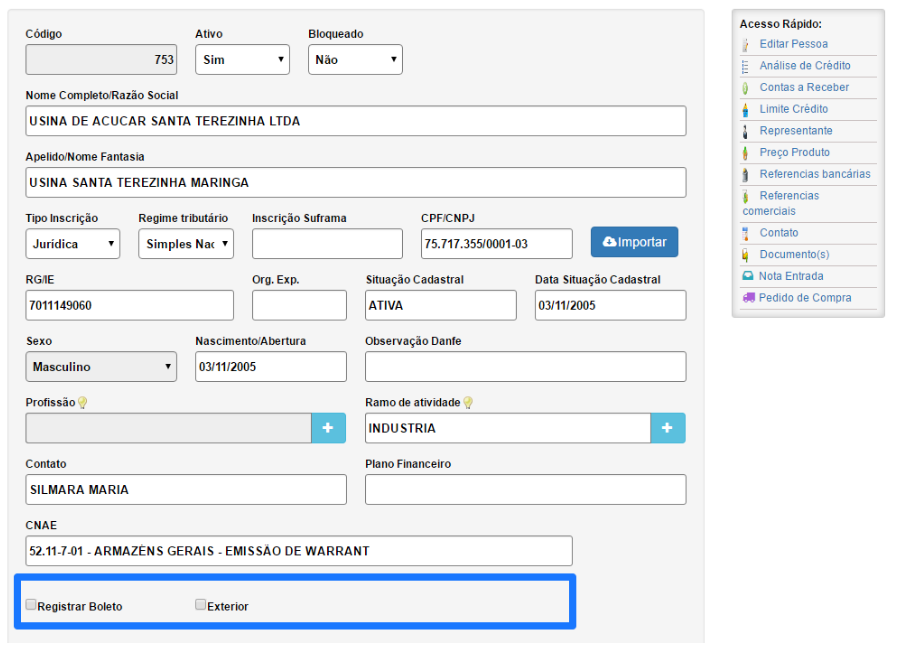Image resolution: width=898 pixels, height=655 pixels.
Task: Open the Ativo dropdown
Action: point(242,60)
